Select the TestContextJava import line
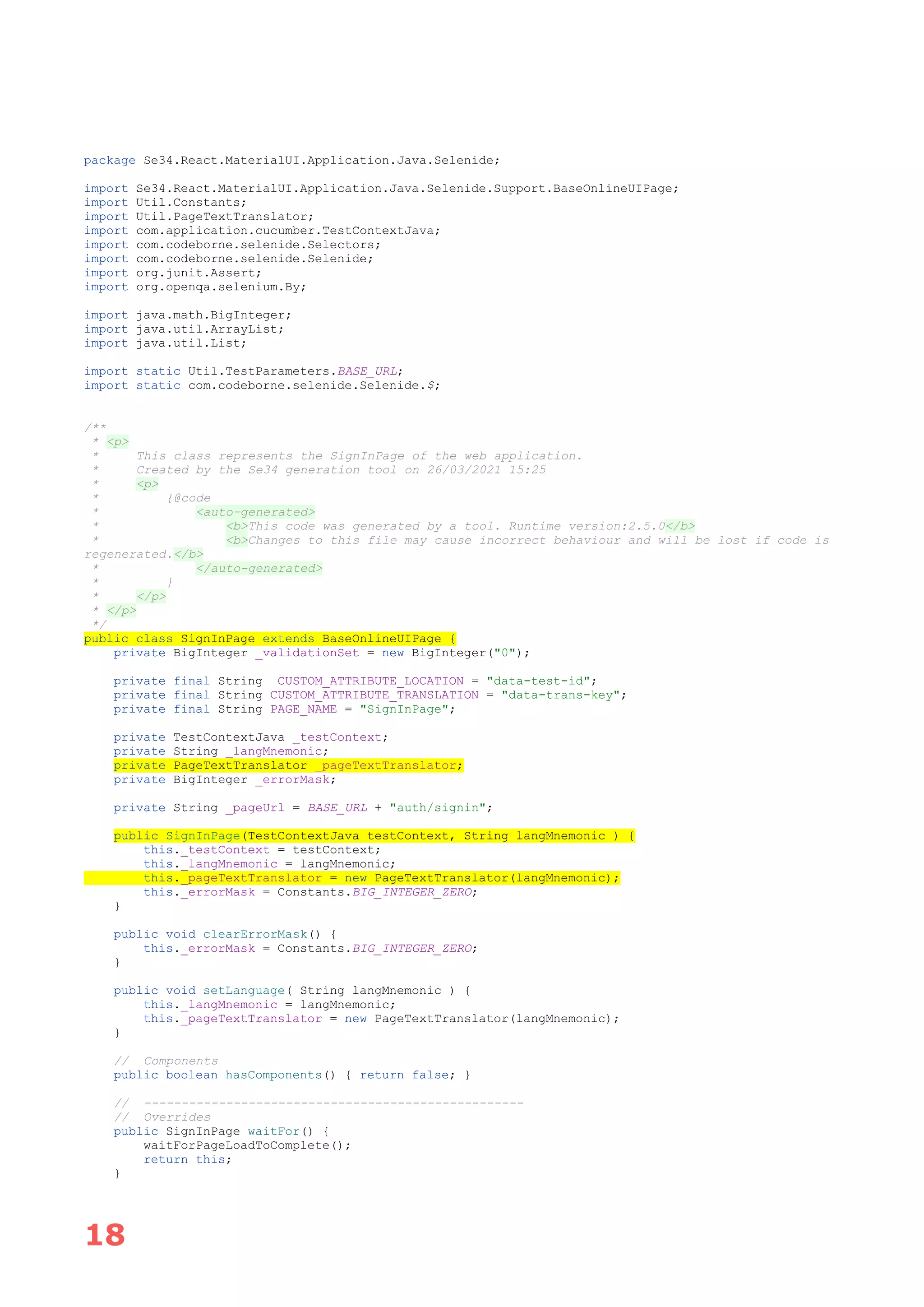The image size is (924, 1307). point(262,231)
